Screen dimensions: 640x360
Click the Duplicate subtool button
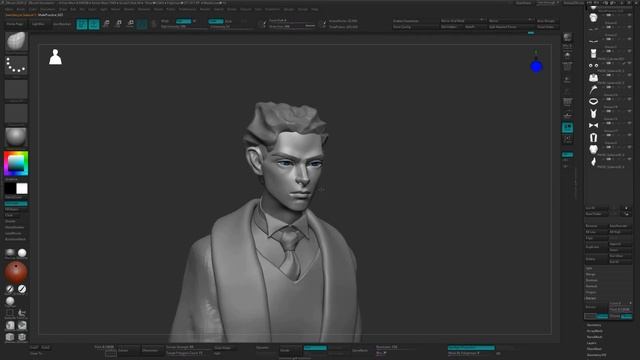(x=596, y=247)
